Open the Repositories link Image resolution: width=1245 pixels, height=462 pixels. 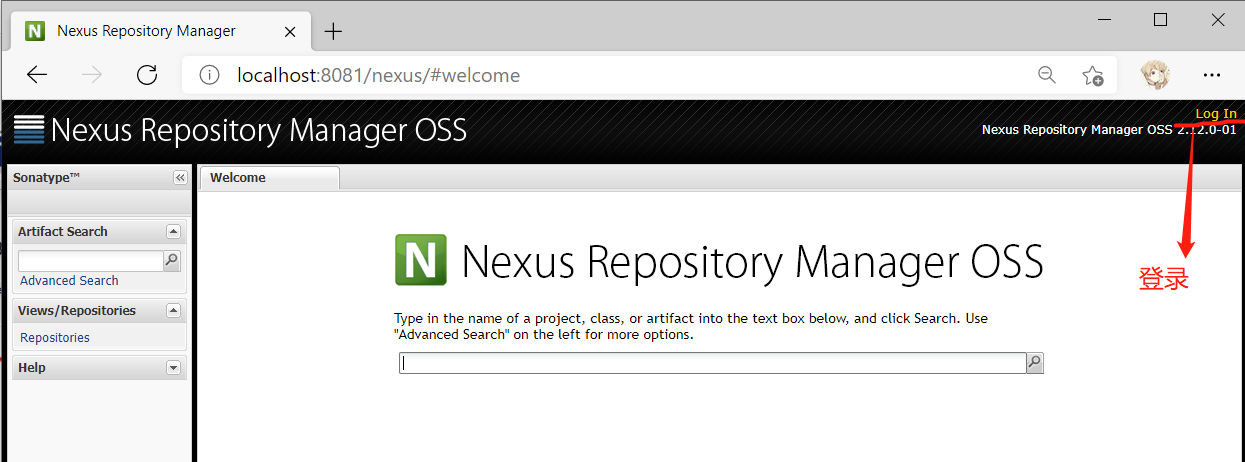(55, 338)
